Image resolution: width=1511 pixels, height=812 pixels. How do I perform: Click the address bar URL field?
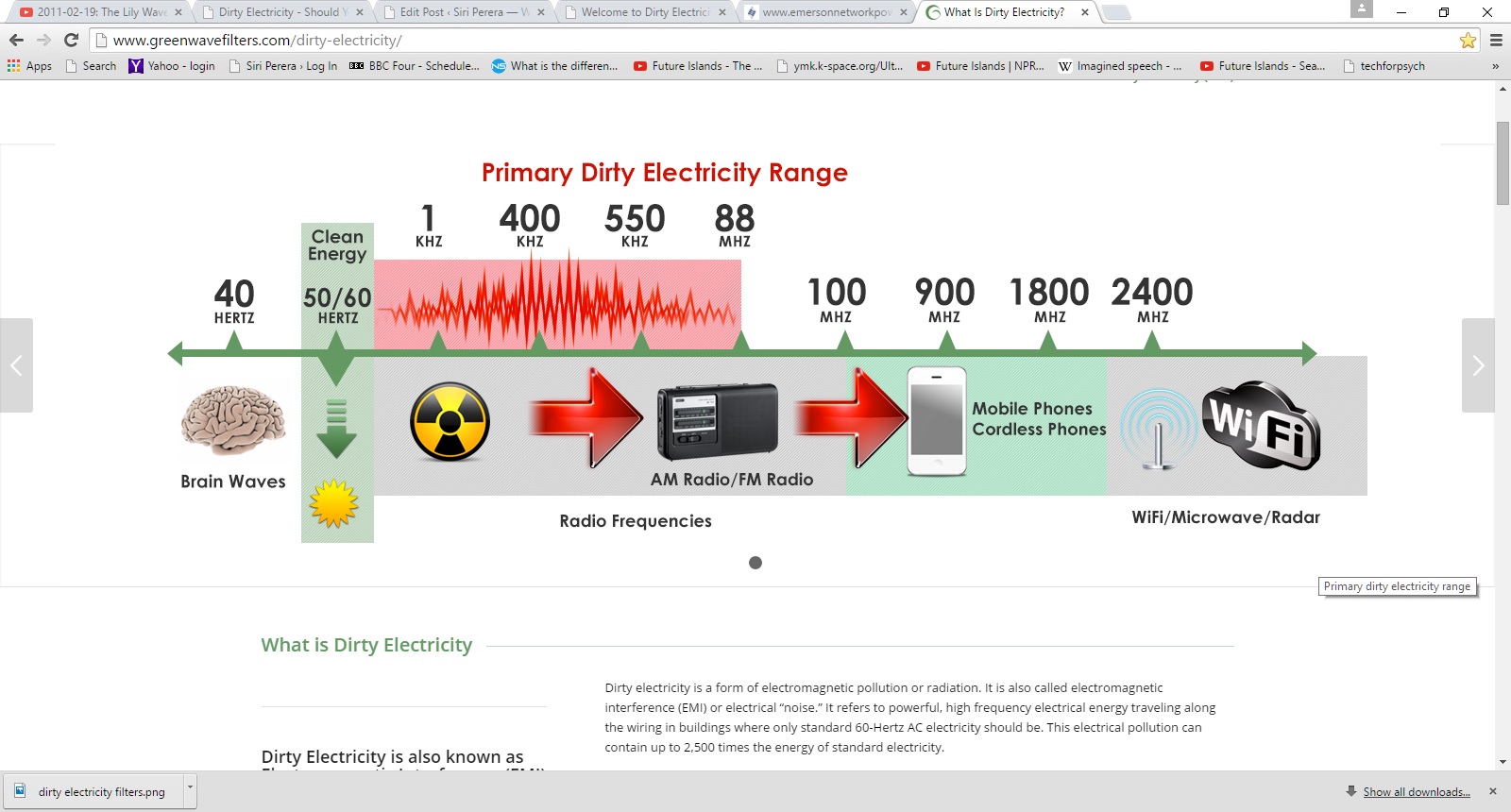pos(755,41)
